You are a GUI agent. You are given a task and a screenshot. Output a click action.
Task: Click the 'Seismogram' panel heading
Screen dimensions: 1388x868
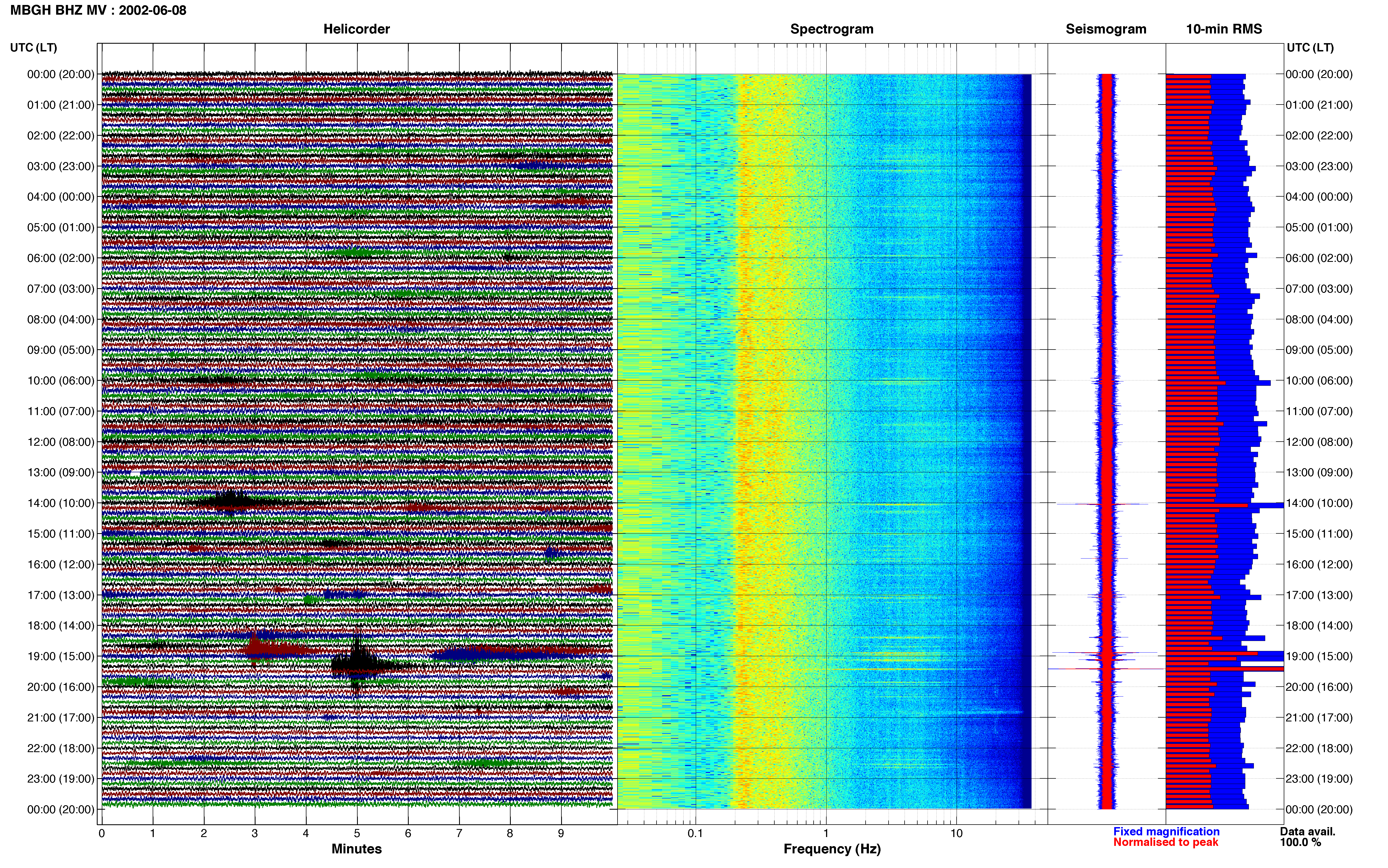tap(1106, 29)
